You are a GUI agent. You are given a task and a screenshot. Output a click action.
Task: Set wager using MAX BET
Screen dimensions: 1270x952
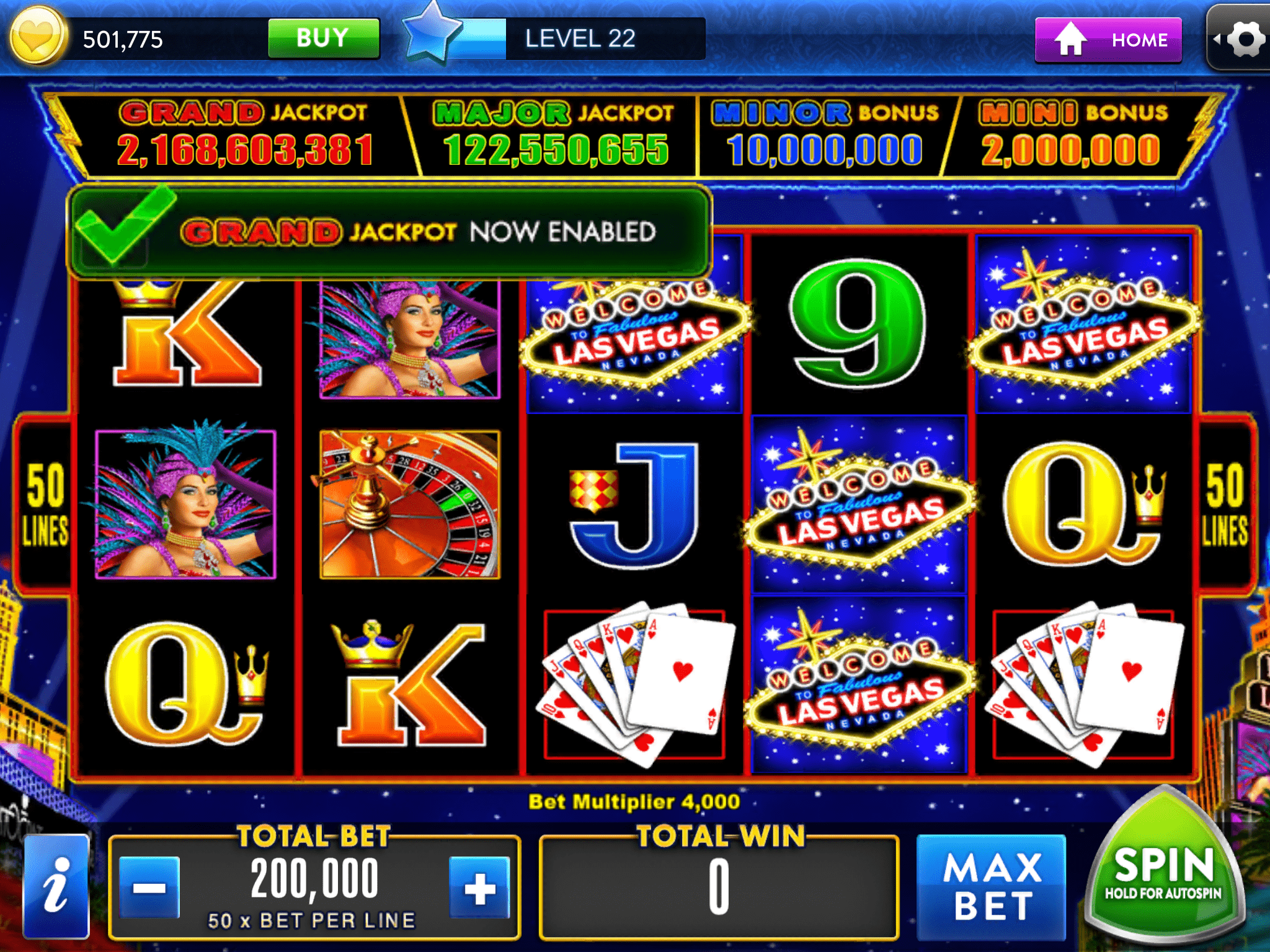point(991,886)
